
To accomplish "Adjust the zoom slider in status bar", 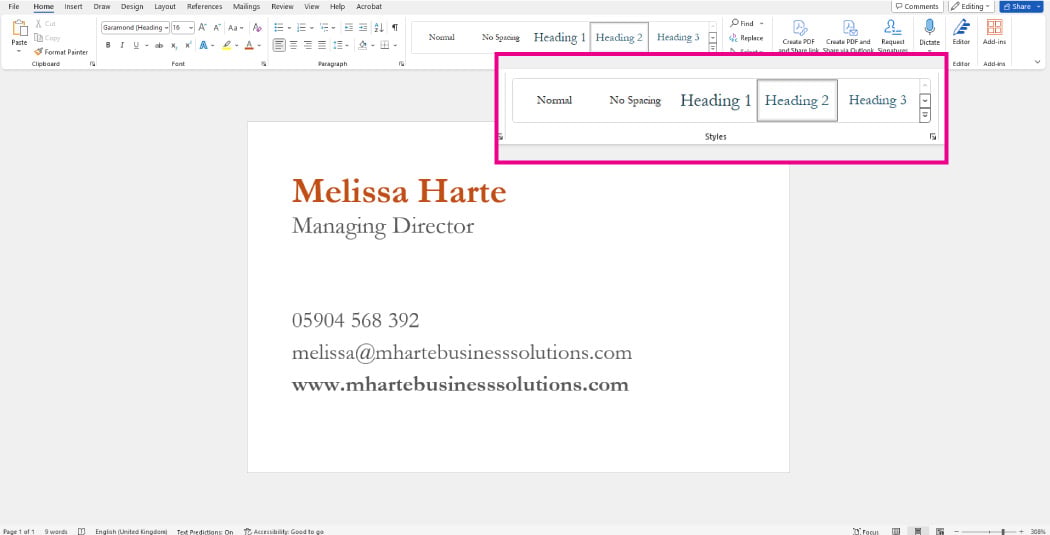I will (x=1002, y=532).
